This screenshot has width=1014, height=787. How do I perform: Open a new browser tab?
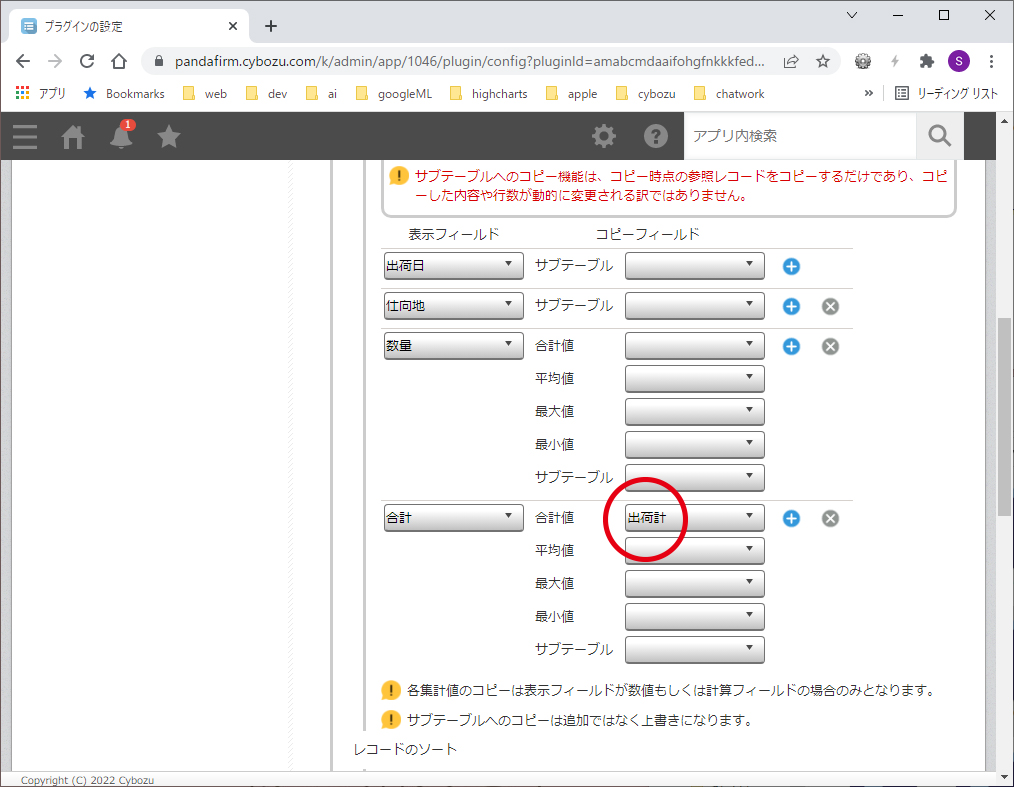coord(271,27)
